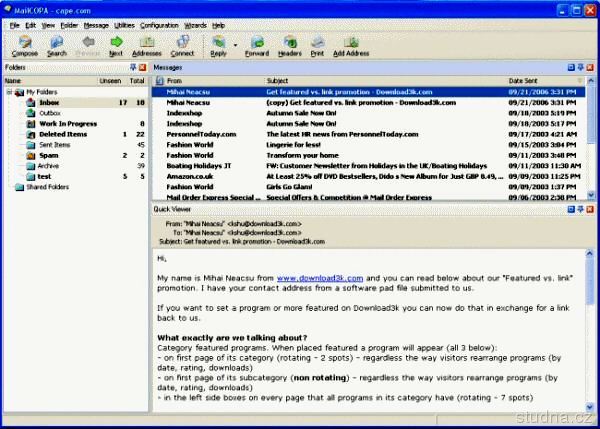
Task: Select the 'Transform your home' message
Action: pos(369,155)
